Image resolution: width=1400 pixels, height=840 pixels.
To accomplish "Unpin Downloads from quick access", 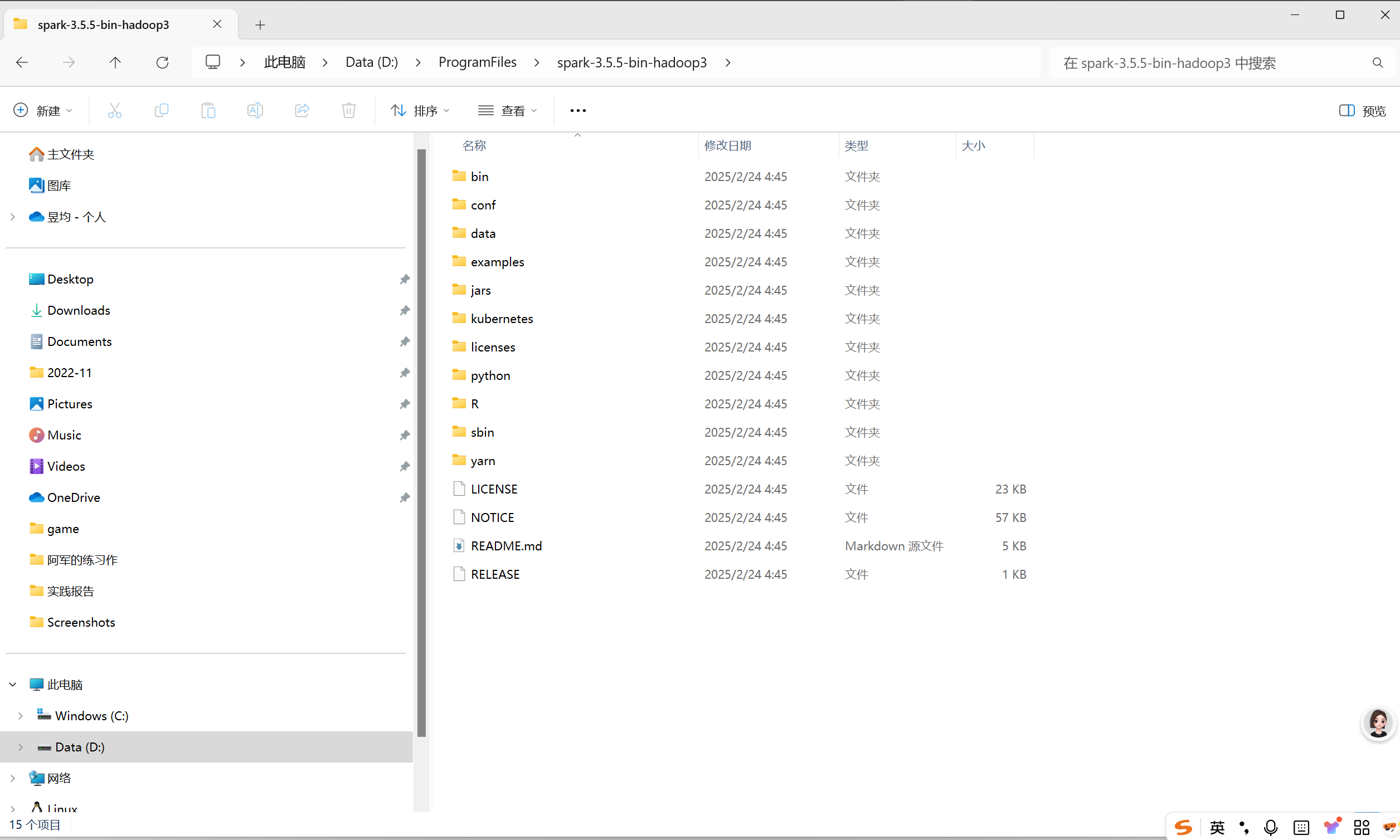I will click(405, 310).
